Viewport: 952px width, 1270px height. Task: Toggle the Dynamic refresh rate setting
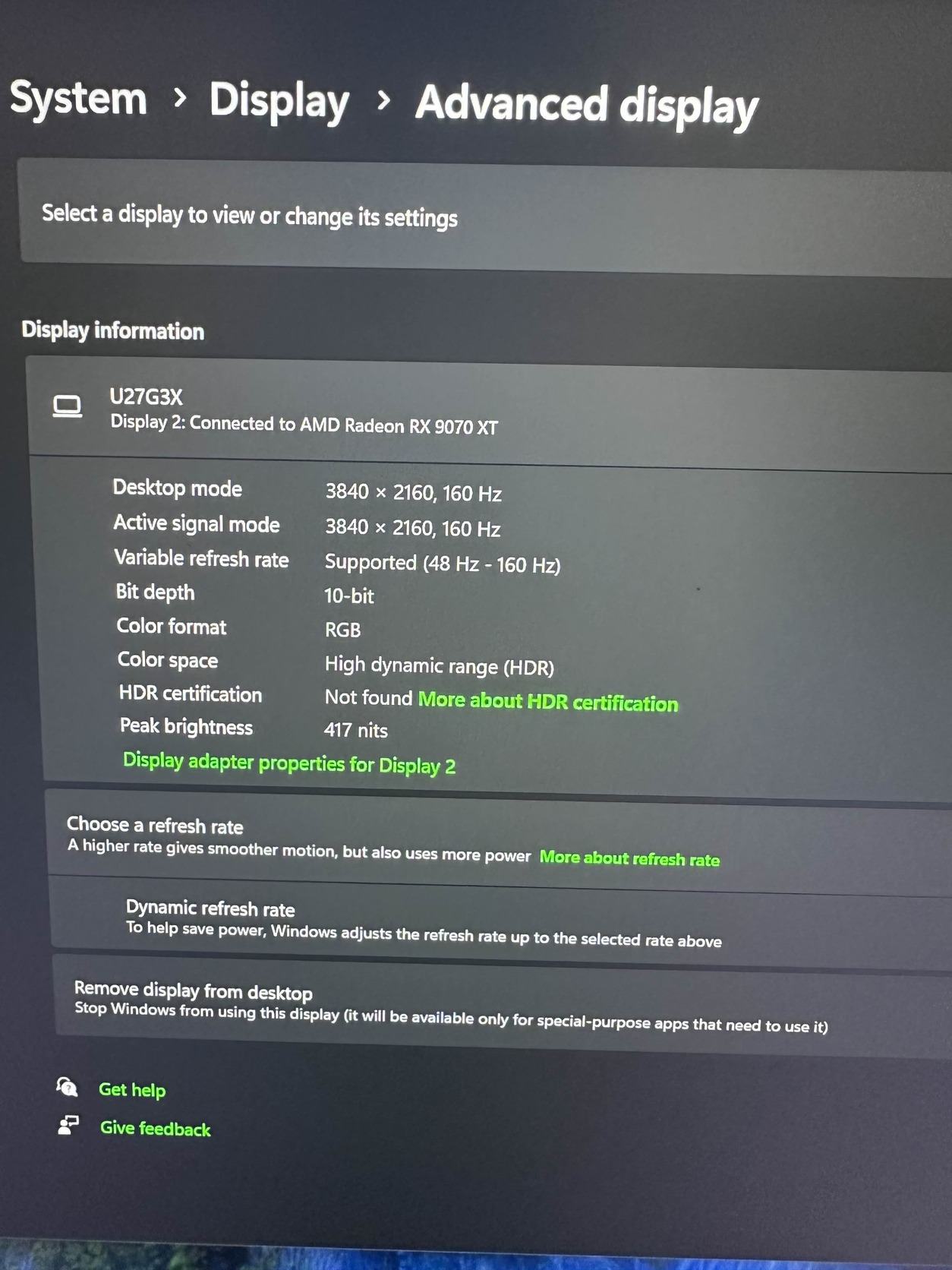coord(501,922)
